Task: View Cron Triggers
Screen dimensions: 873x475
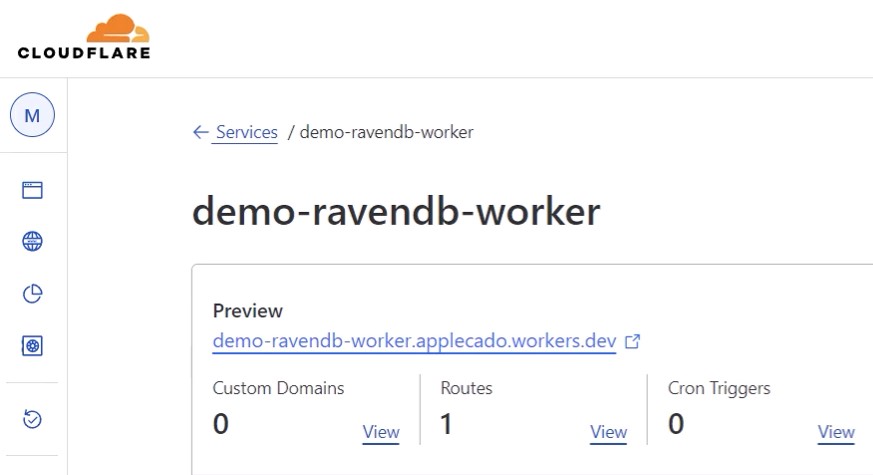Action: click(836, 432)
